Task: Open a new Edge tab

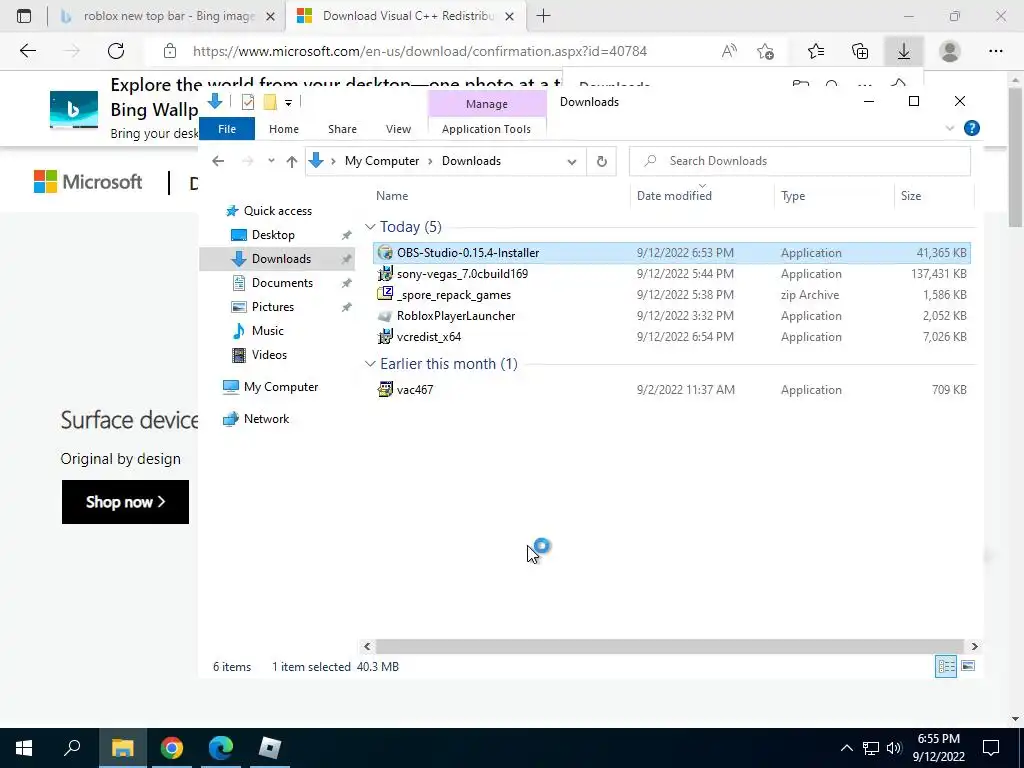Action: point(543,16)
